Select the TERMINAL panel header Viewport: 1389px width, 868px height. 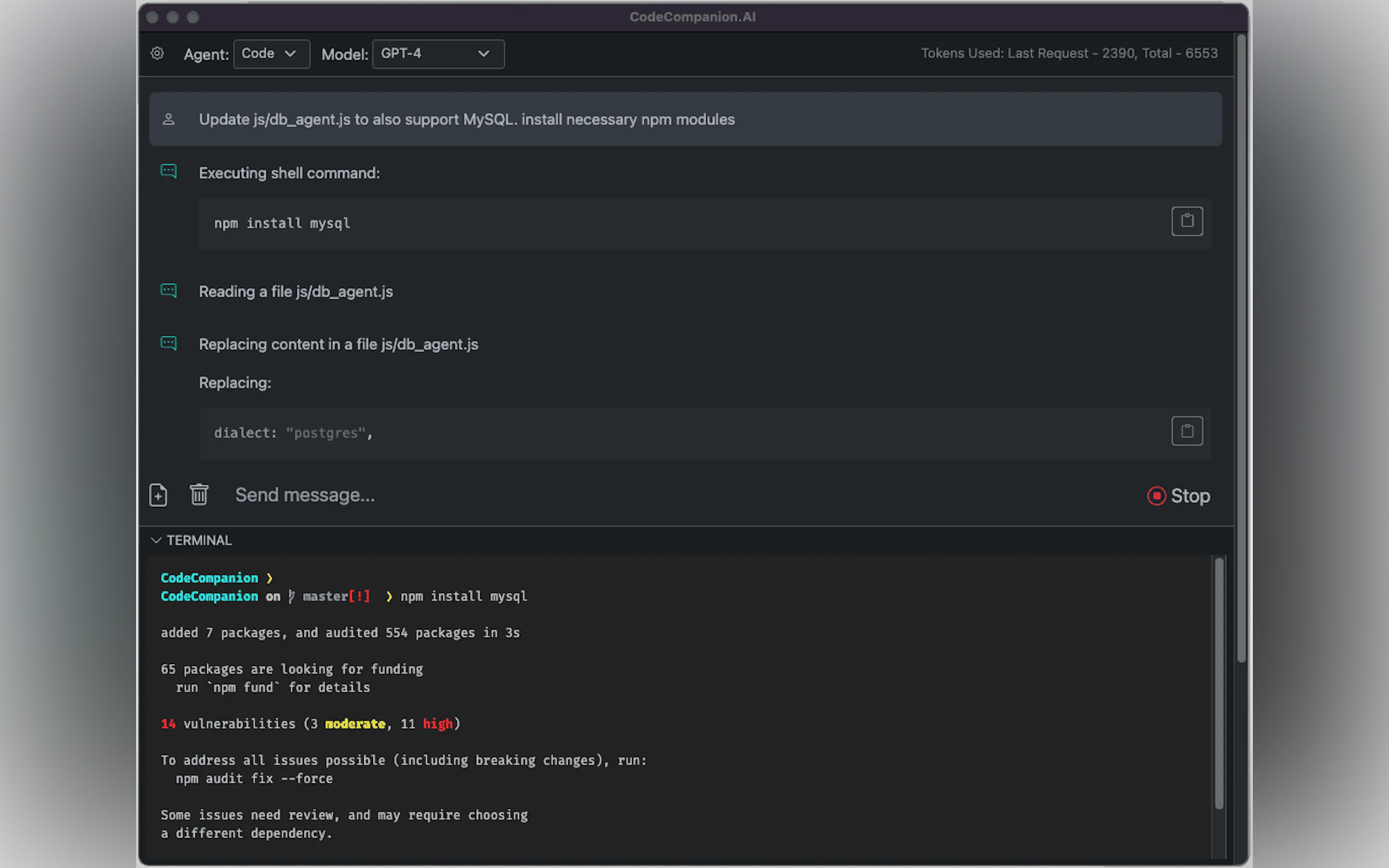(199, 539)
